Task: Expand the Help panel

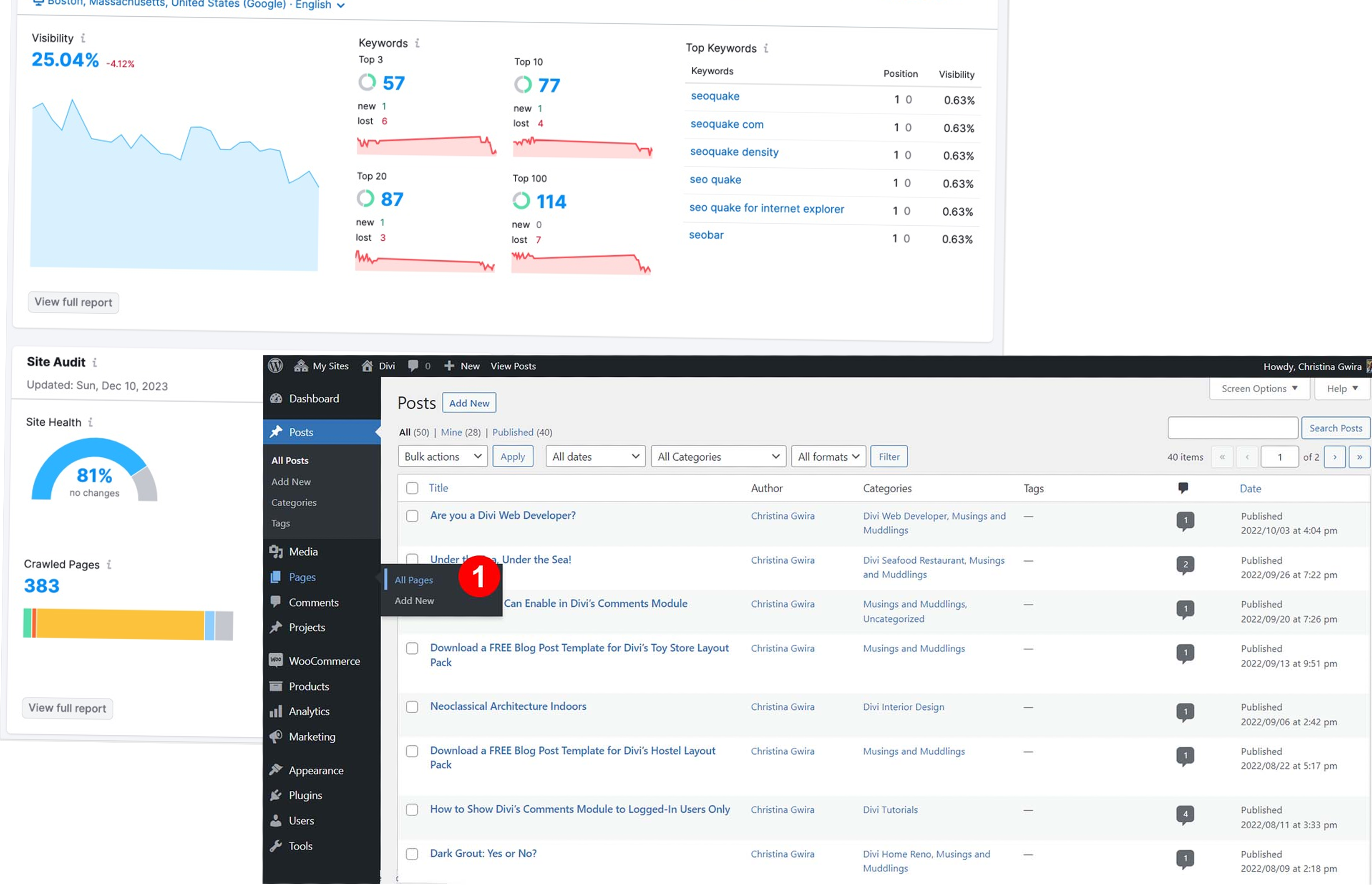Action: [x=1342, y=389]
